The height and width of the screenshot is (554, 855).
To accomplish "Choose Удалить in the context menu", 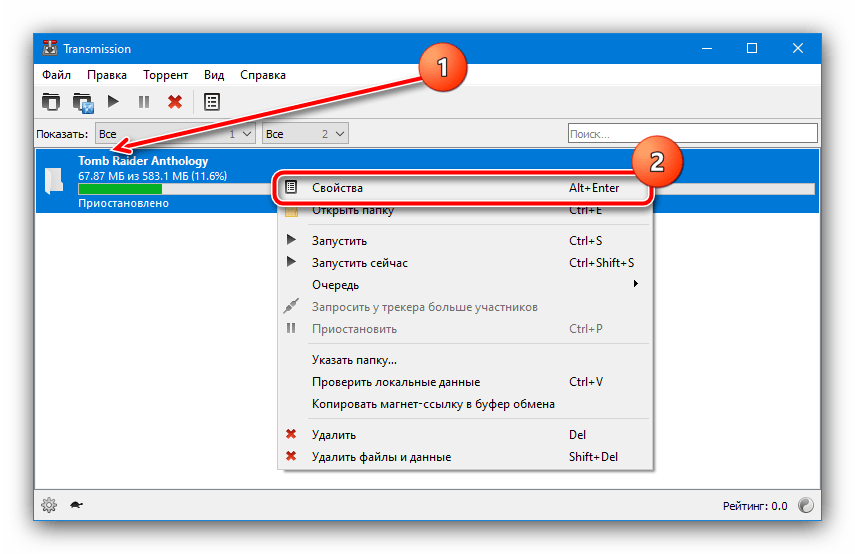I will [x=465, y=435].
